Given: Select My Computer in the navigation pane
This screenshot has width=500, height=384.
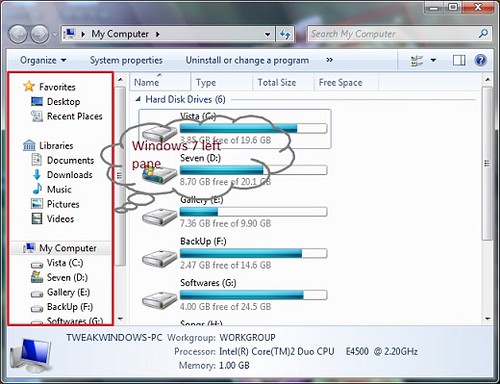Looking at the screenshot, I should pyautogui.click(x=60, y=248).
